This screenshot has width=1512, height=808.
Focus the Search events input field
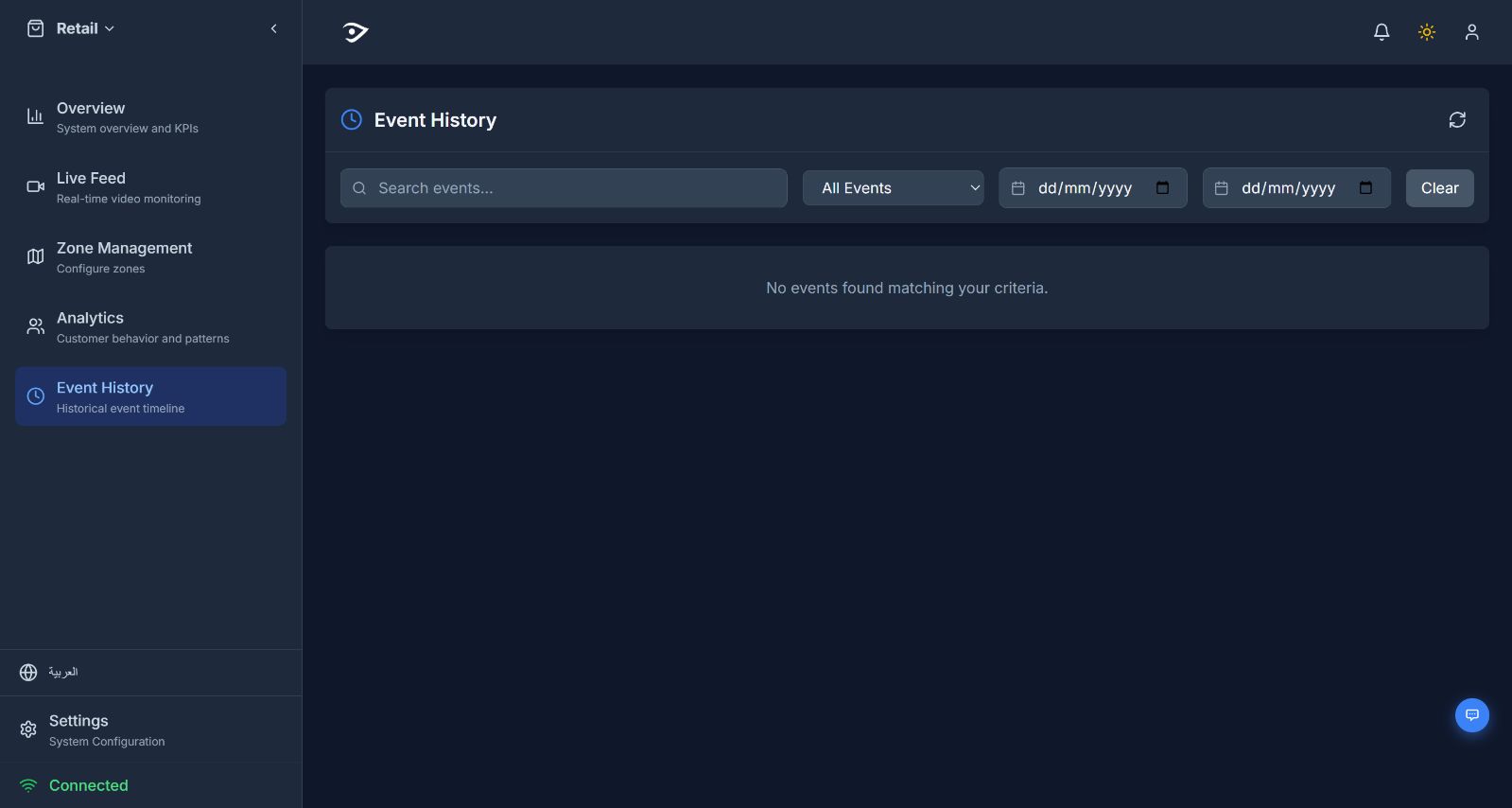(564, 188)
